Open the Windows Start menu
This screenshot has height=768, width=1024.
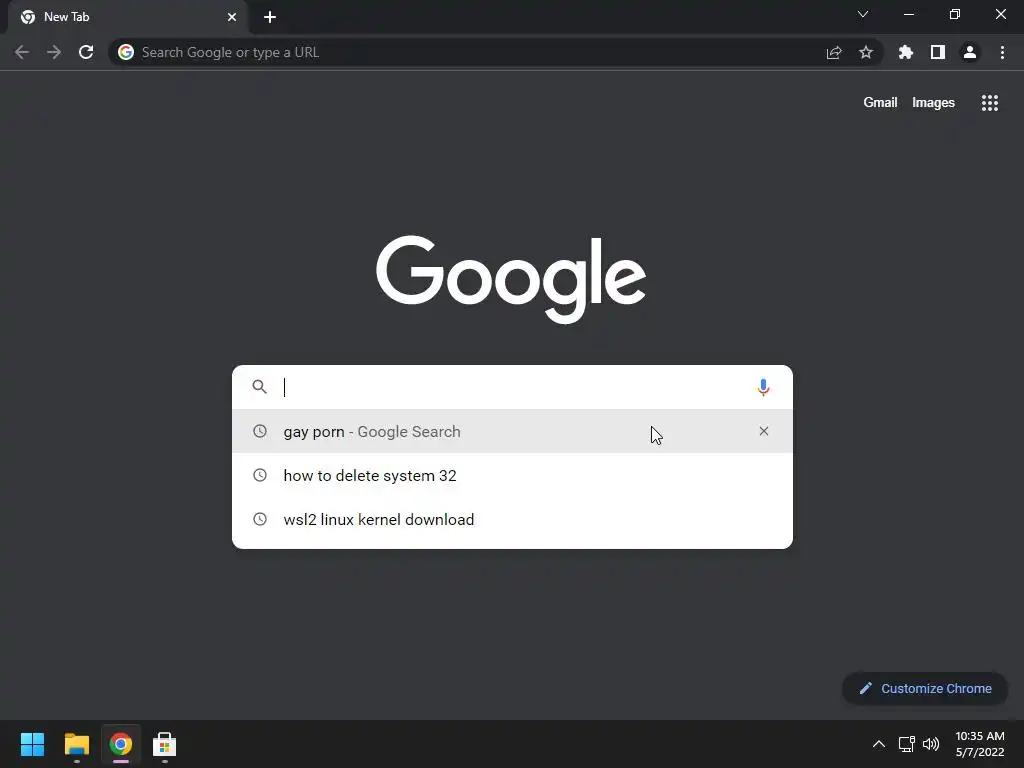pos(33,744)
